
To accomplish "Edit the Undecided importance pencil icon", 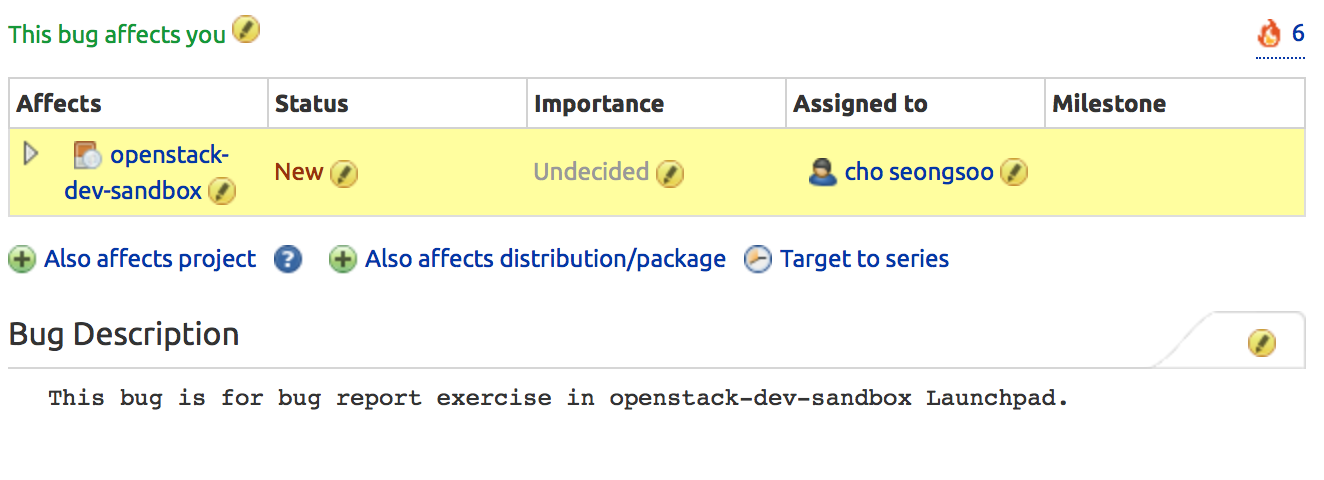I will 670,174.
